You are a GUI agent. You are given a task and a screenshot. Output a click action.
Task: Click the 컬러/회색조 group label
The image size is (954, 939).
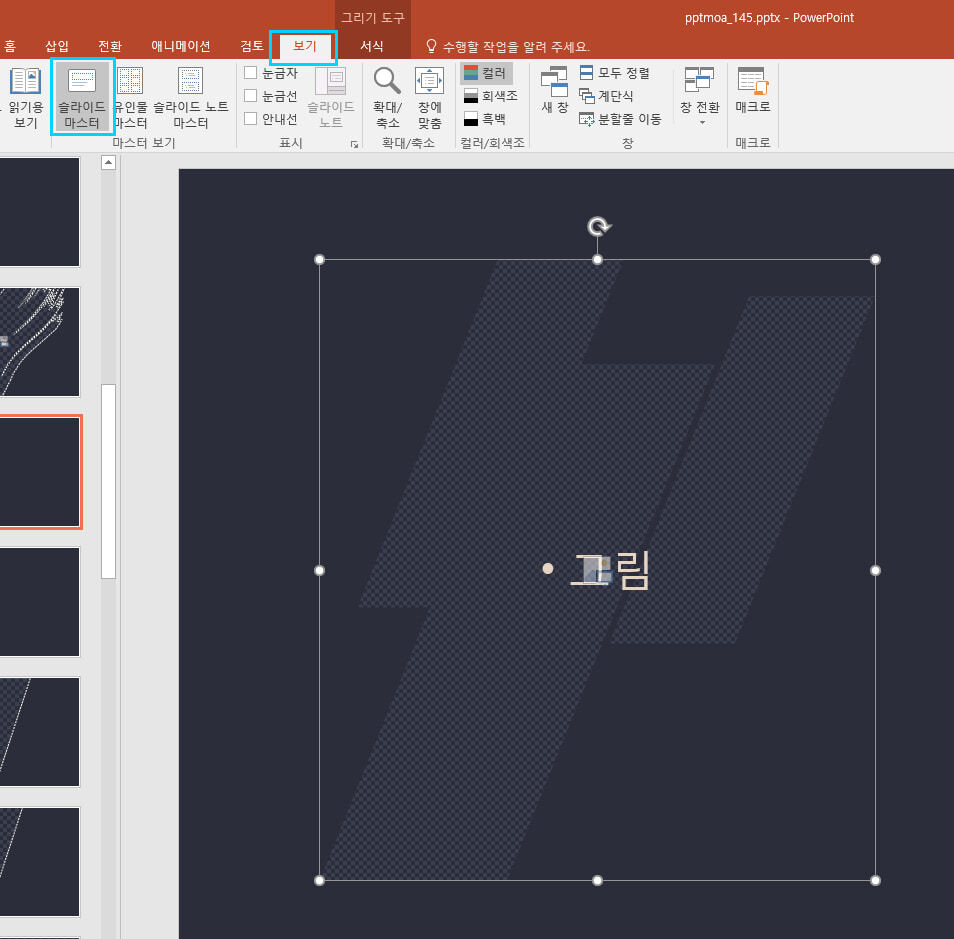492,143
